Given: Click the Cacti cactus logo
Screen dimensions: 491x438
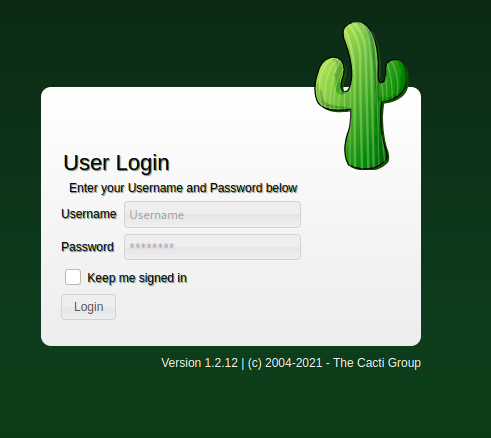Looking at the screenshot, I should pyautogui.click(x=362, y=96).
